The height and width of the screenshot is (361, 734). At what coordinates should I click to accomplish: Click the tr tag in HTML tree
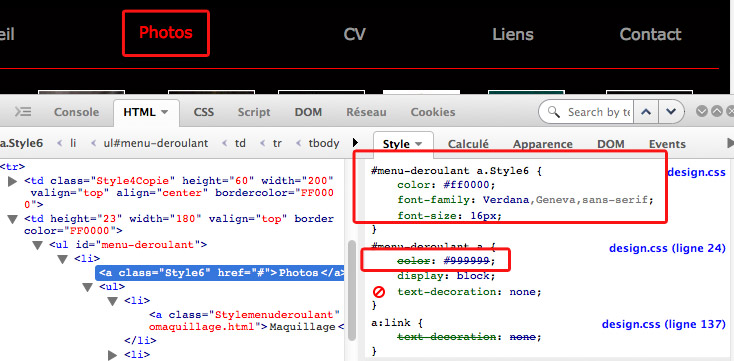tap(13, 167)
